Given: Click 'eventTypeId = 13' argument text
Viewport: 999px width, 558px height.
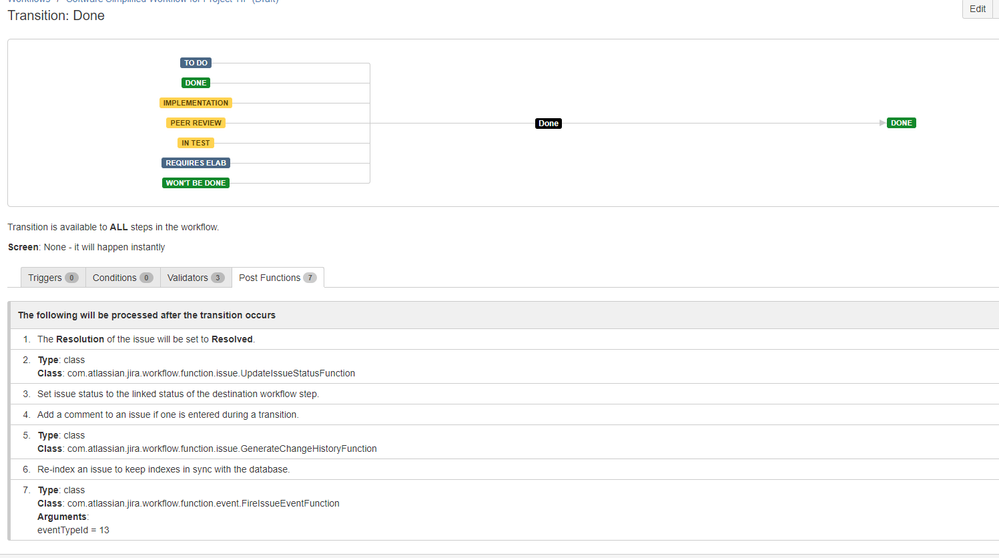Looking at the screenshot, I should click(73, 530).
